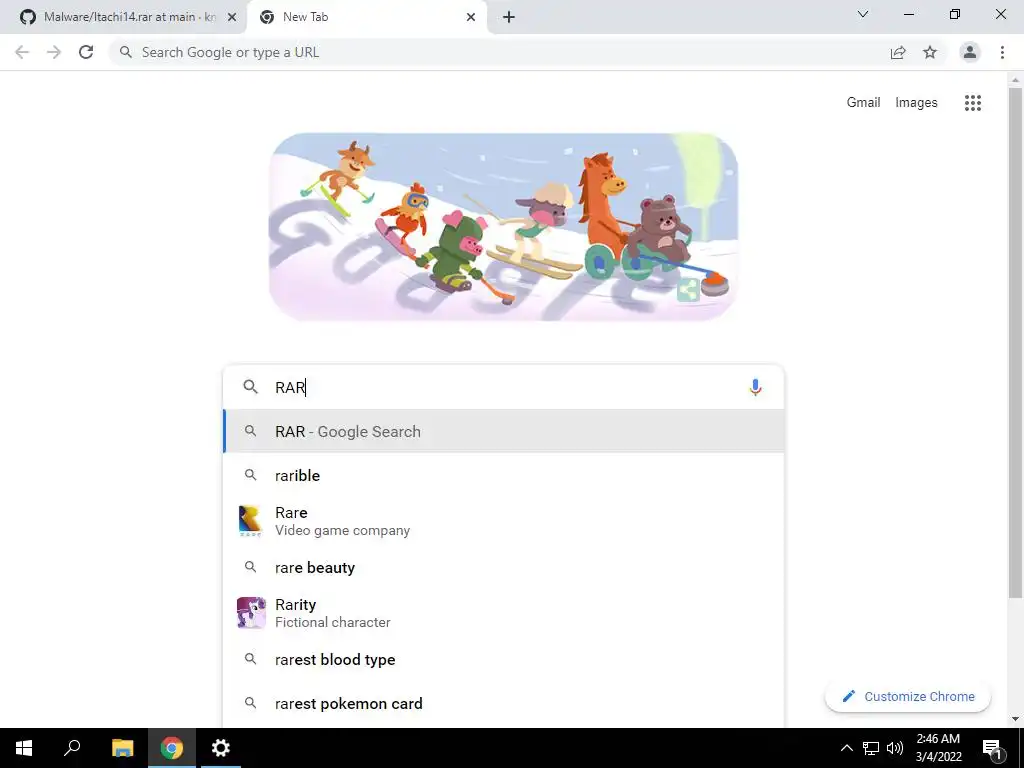Viewport: 1024px width, 768px height.
Task: Show hidden system tray icons
Action: coord(846,748)
